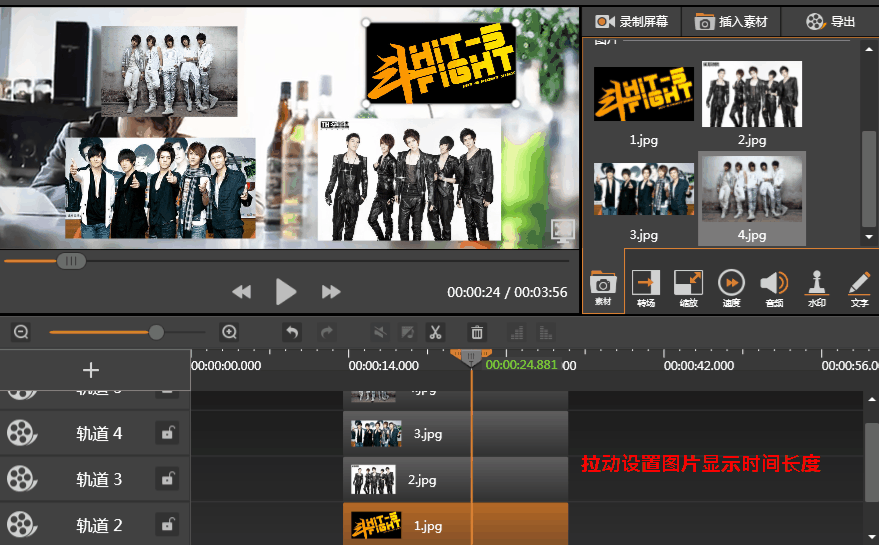Add a new track with plus button
The height and width of the screenshot is (545, 879).
coord(91,370)
